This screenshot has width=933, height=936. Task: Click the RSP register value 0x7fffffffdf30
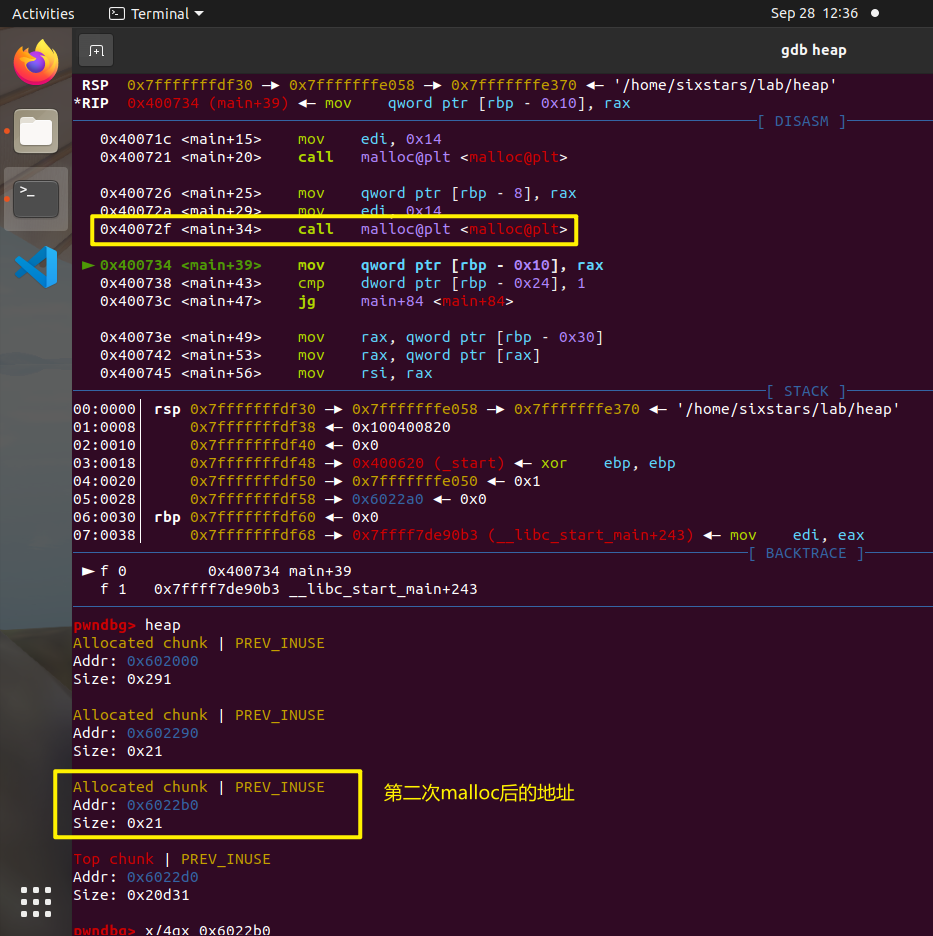click(x=190, y=85)
